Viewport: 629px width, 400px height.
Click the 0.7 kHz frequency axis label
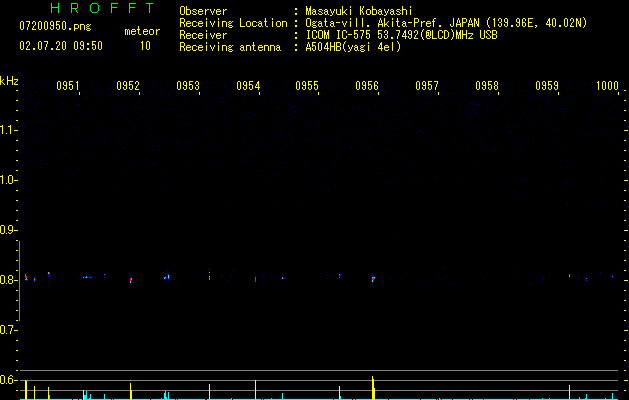[x=8, y=330]
